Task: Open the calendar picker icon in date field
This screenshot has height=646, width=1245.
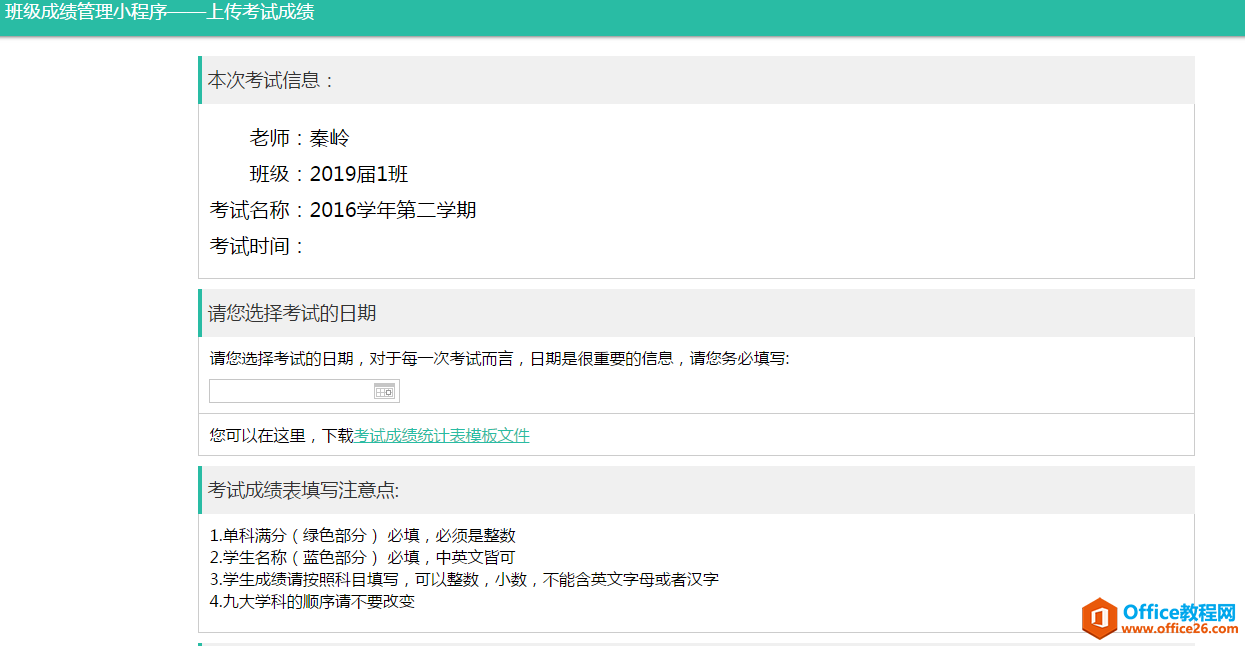Action: point(384,392)
